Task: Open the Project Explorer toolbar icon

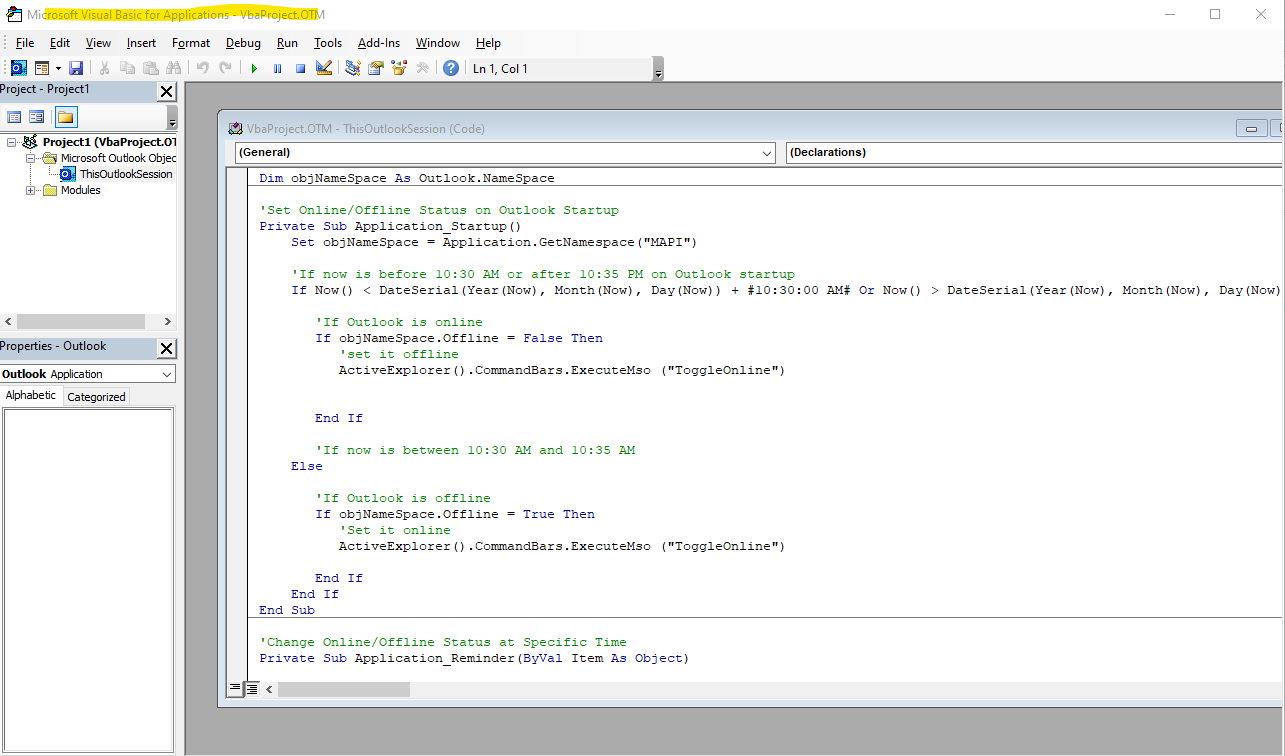Action: 353,68
